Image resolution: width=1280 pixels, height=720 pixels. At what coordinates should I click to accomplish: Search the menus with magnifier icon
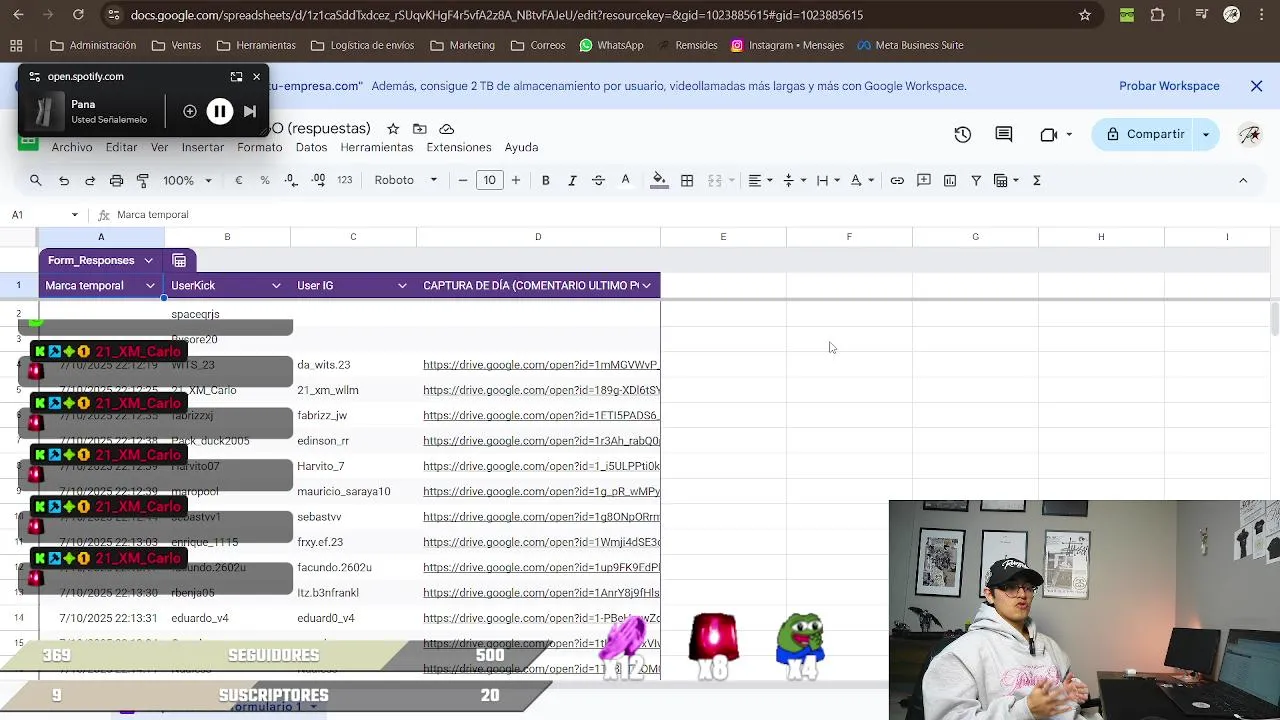click(x=36, y=180)
